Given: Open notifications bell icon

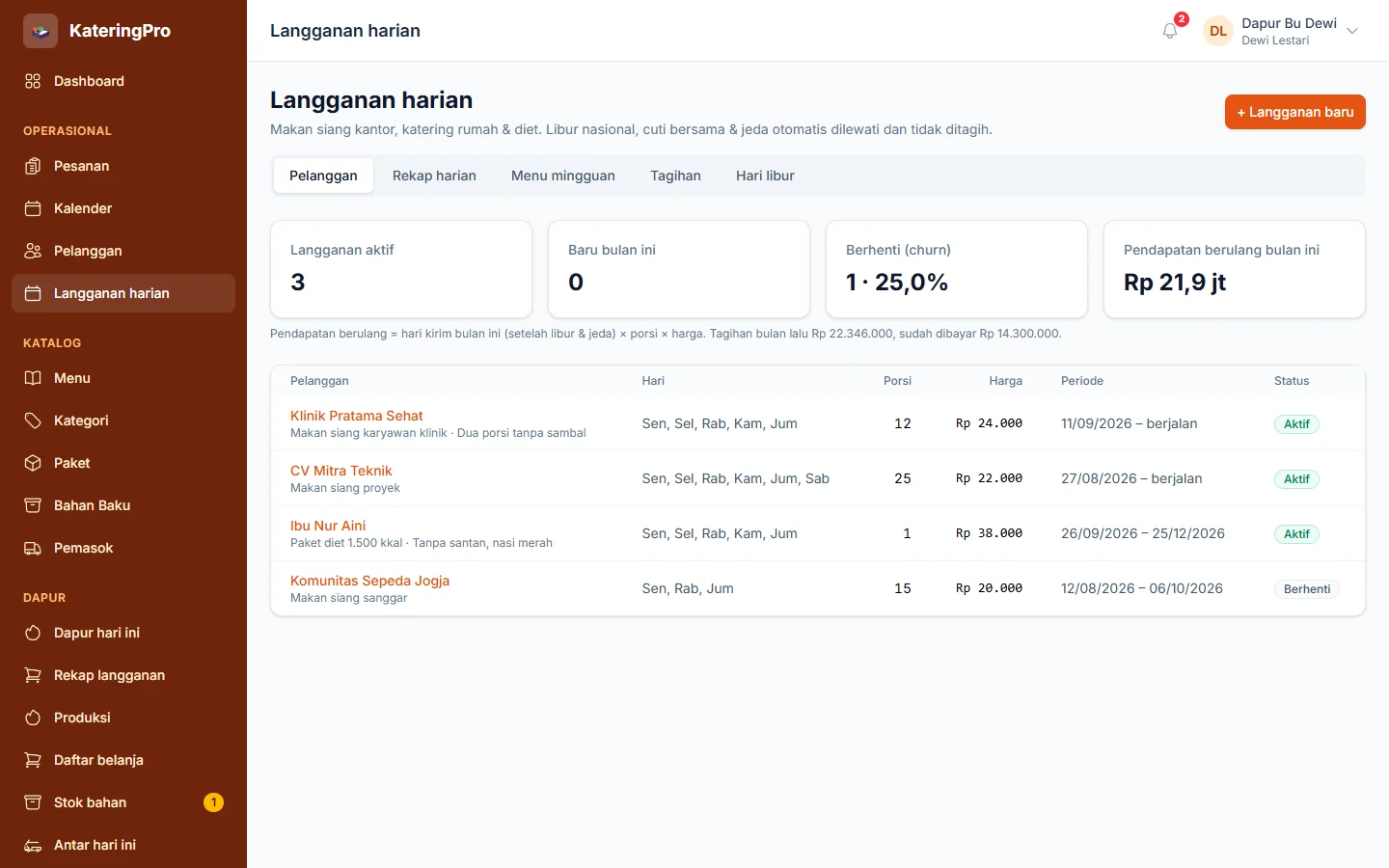Looking at the screenshot, I should tap(1170, 31).
